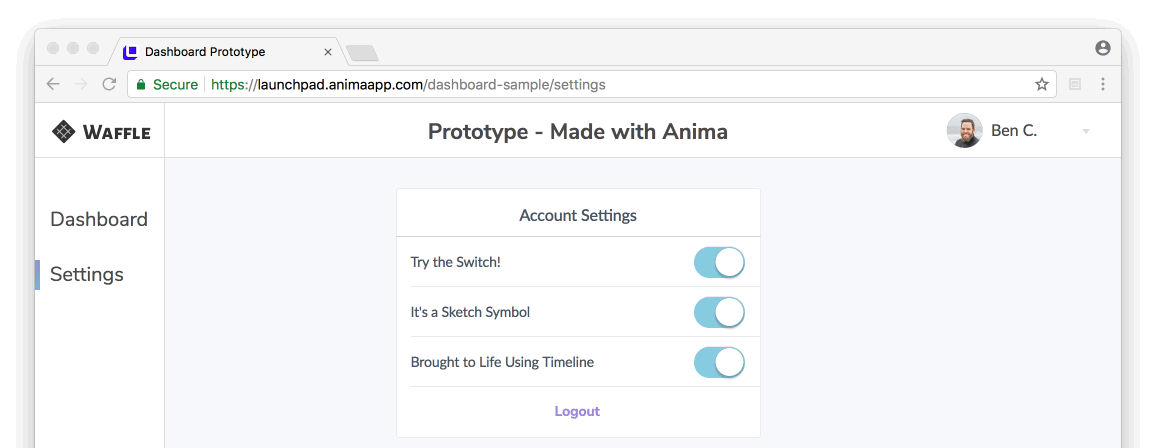The height and width of the screenshot is (448, 1159).
Task: Expand the Ben C. user dropdown arrow
Action: [x=1086, y=132]
